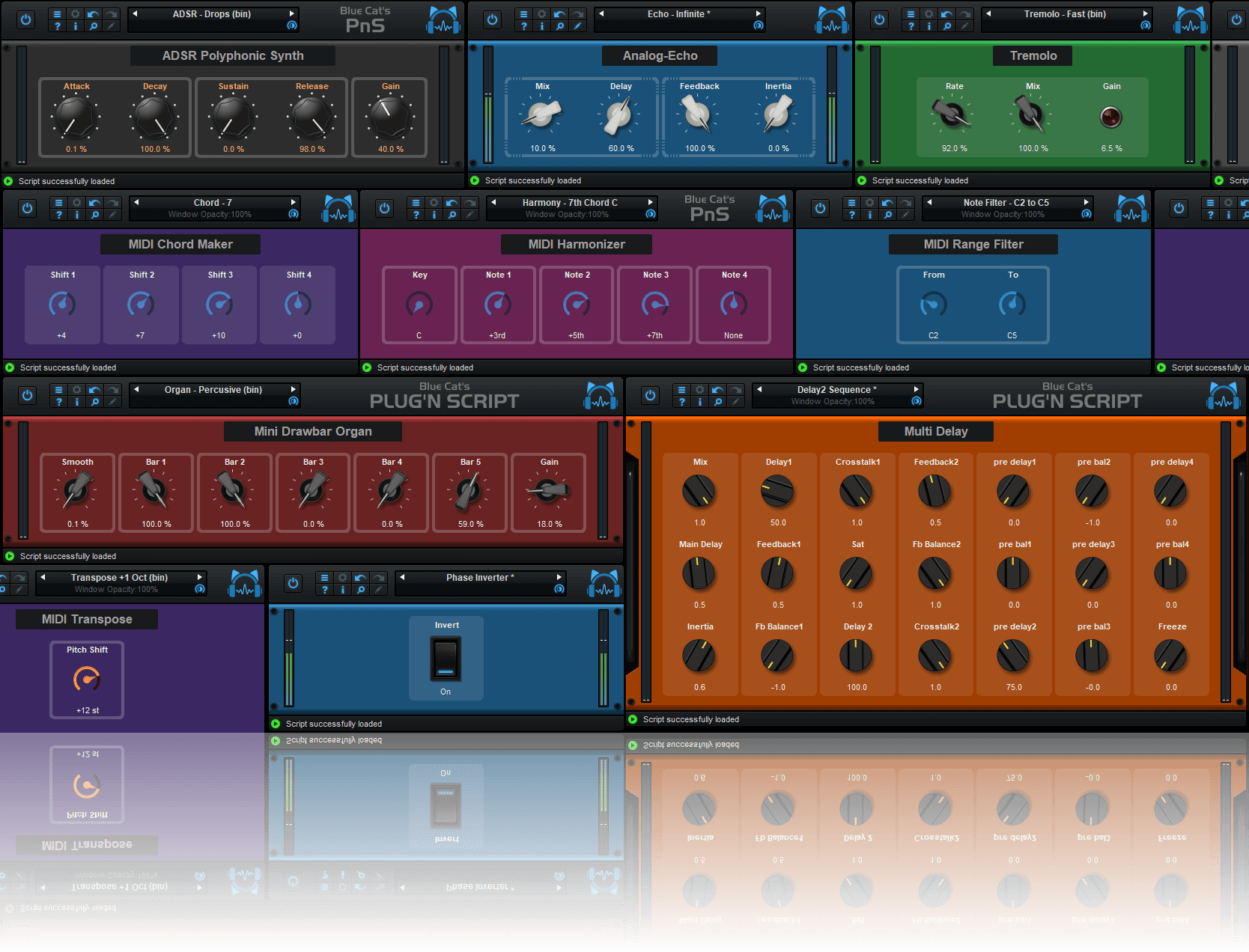Click Blue Cat logo on Transpose plugin header

click(x=245, y=583)
